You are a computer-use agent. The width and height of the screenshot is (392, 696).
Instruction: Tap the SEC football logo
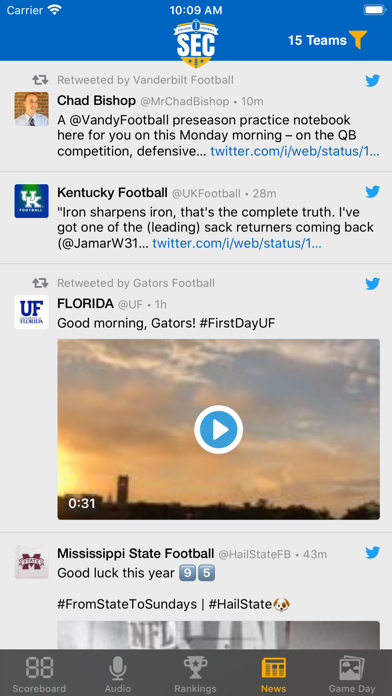tap(196, 43)
